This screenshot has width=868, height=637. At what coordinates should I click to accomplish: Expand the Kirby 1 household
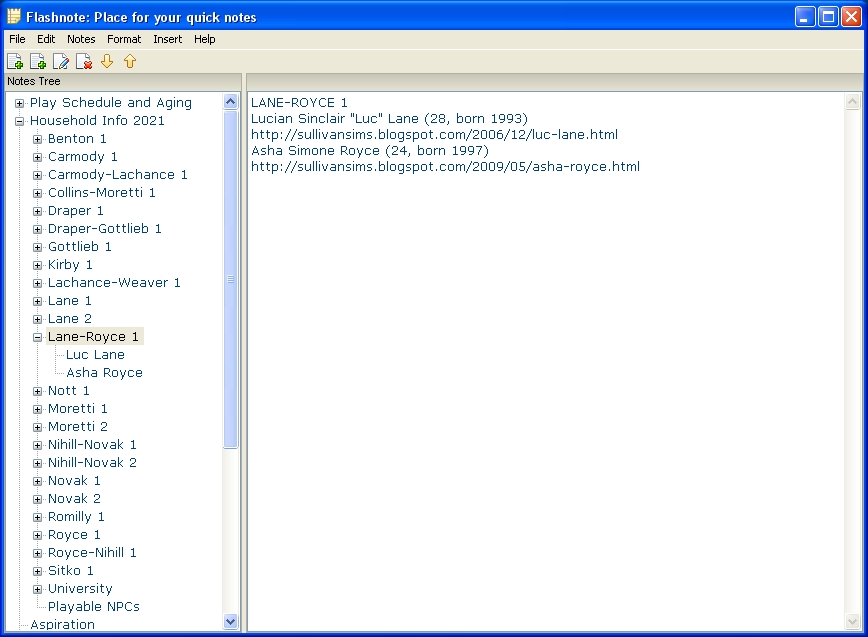[37, 265]
